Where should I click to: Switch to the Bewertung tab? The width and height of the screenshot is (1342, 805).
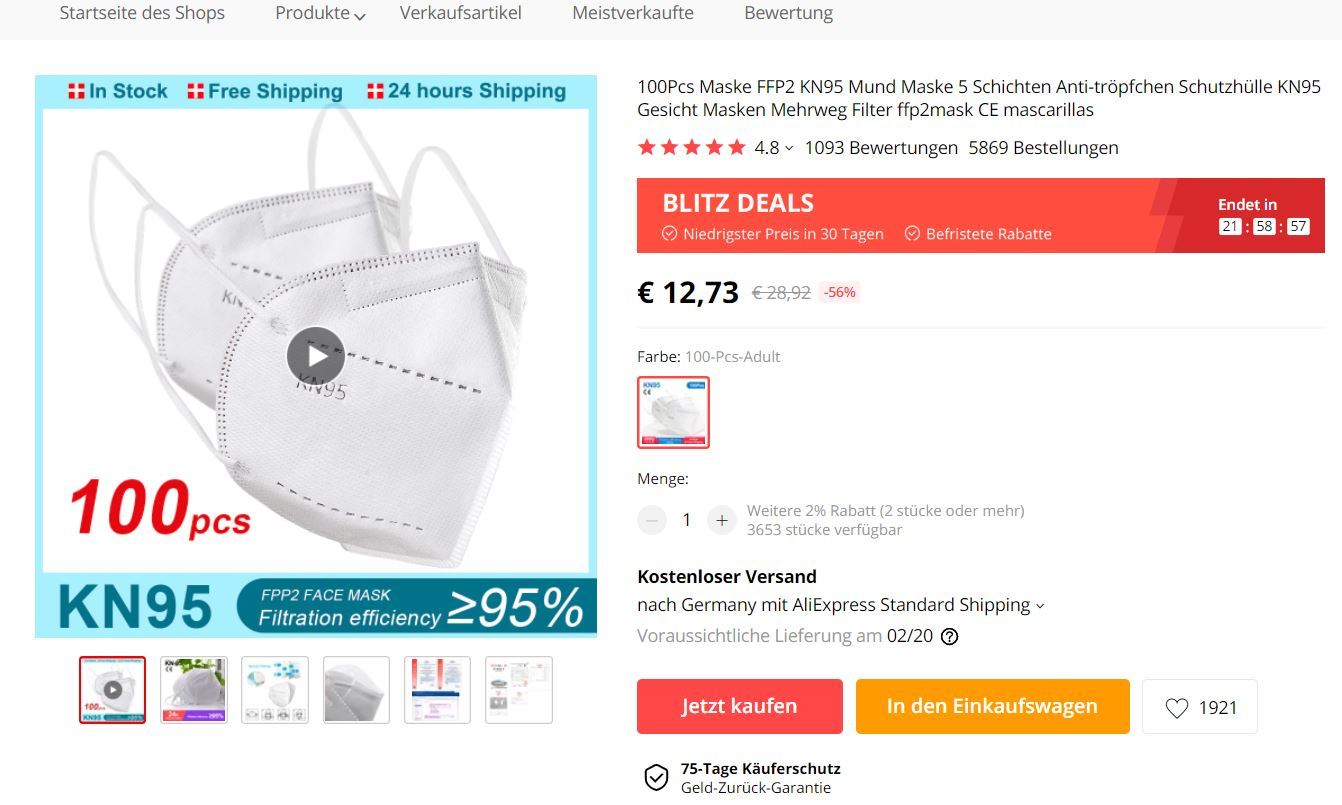pyautogui.click(x=788, y=13)
